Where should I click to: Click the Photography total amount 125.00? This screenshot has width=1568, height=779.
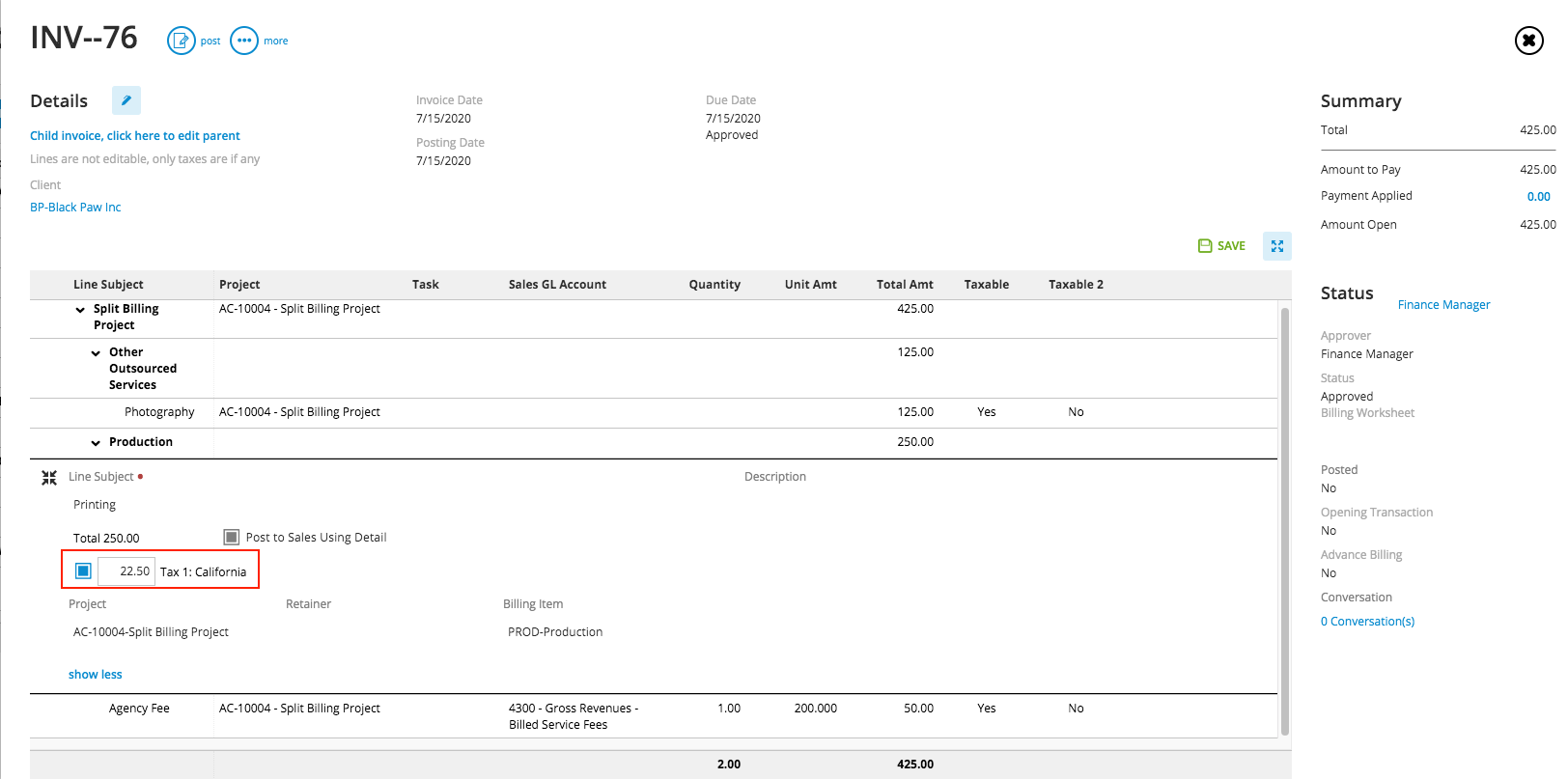915,412
